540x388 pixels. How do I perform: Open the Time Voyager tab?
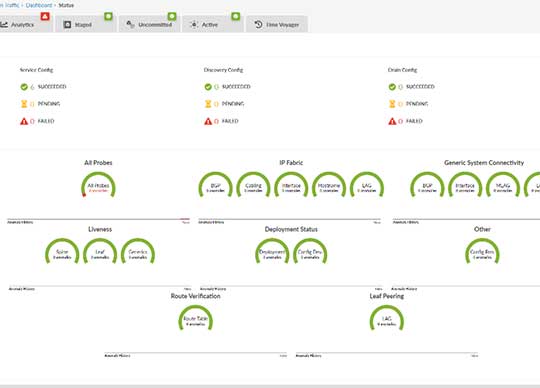point(277,24)
